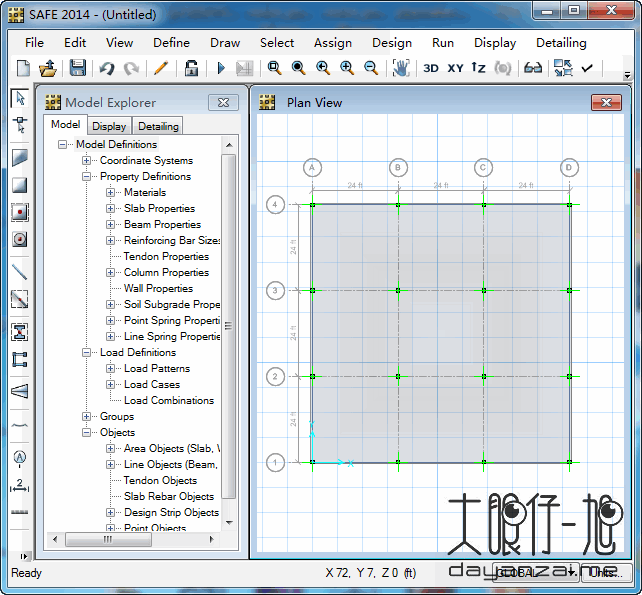
Task: Click the Restore Full View magnifier icon
Action: (298, 68)
